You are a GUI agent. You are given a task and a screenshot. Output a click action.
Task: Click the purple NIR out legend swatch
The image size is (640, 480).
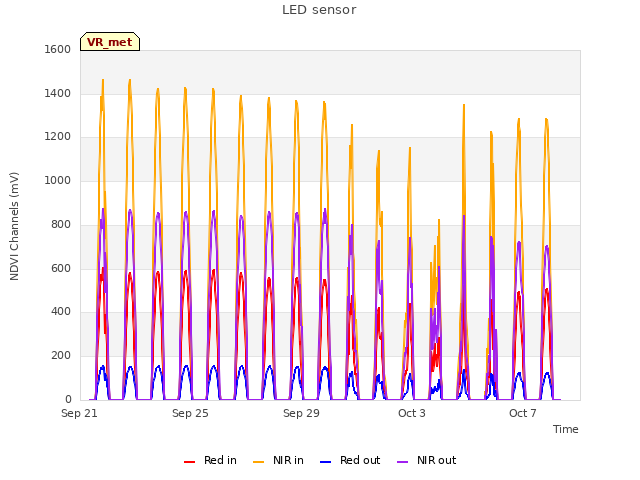402,462
